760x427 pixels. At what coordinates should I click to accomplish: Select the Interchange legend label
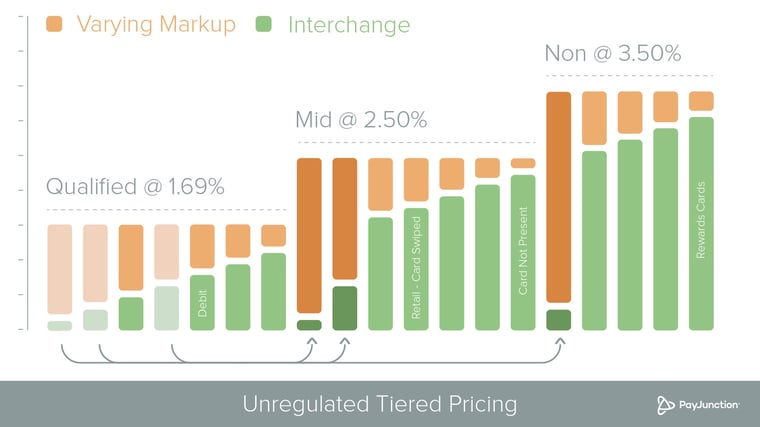click(x=349, y=24)
